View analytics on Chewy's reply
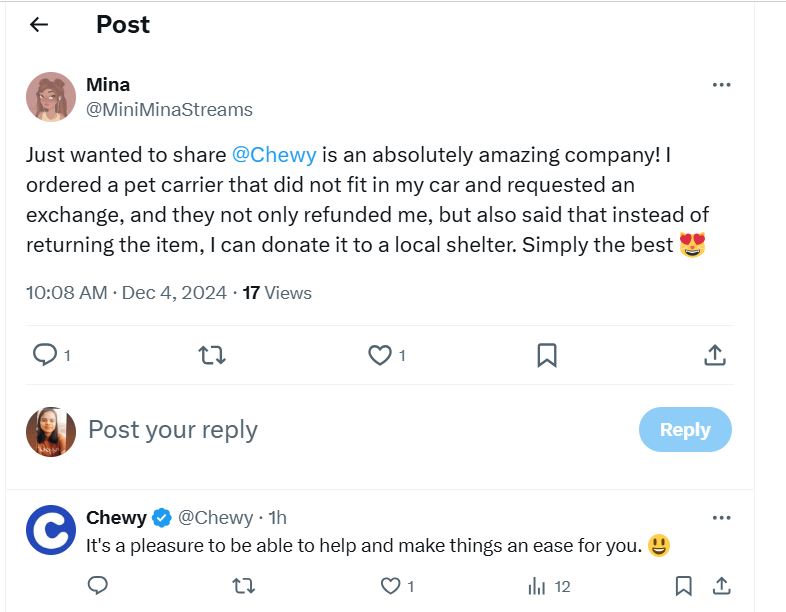The height and width of the screenshot is (612, 786). click(x=537, y=585)
